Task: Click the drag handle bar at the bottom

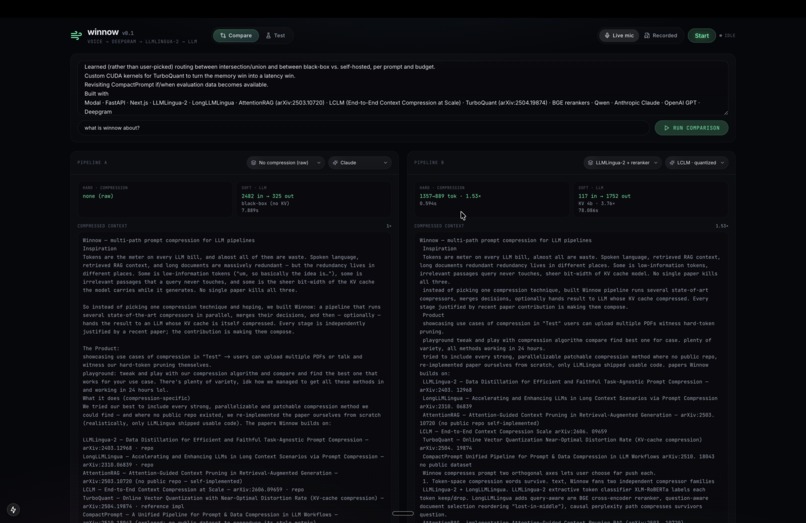Action: (x=403, y=513)
